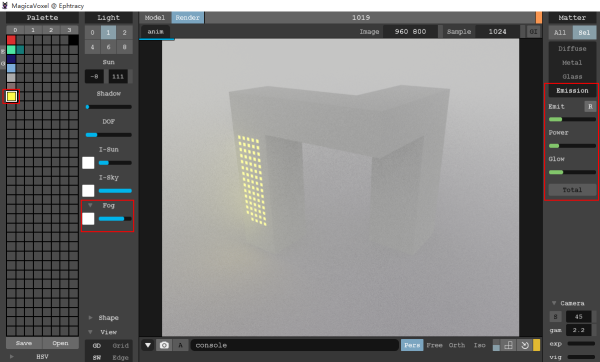Click the console input field
The width and height of the screenshot is (600, 362).
pos(295,345)
